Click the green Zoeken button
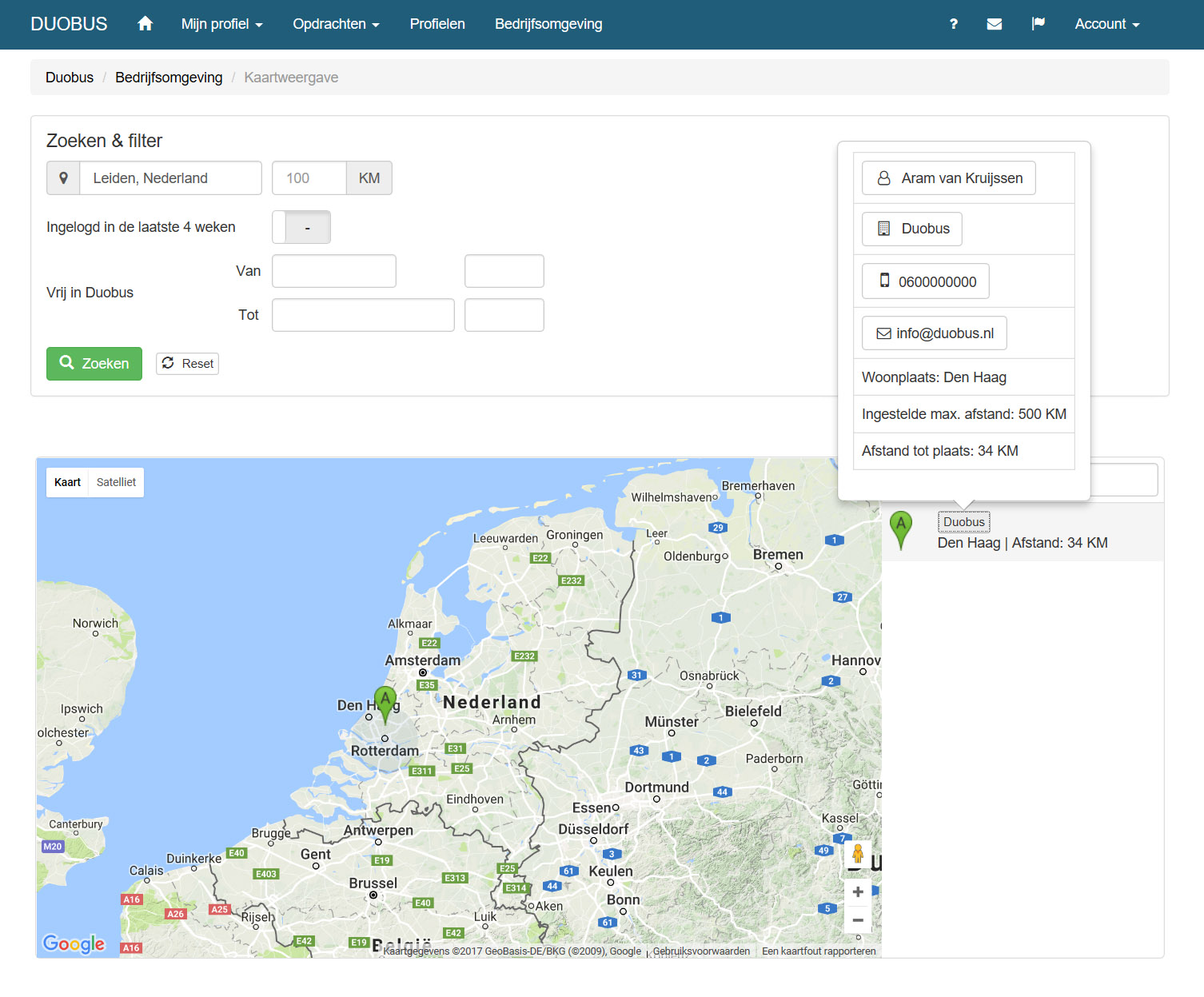The width and height of the screenshot is (1204, 997). point(94,364)
